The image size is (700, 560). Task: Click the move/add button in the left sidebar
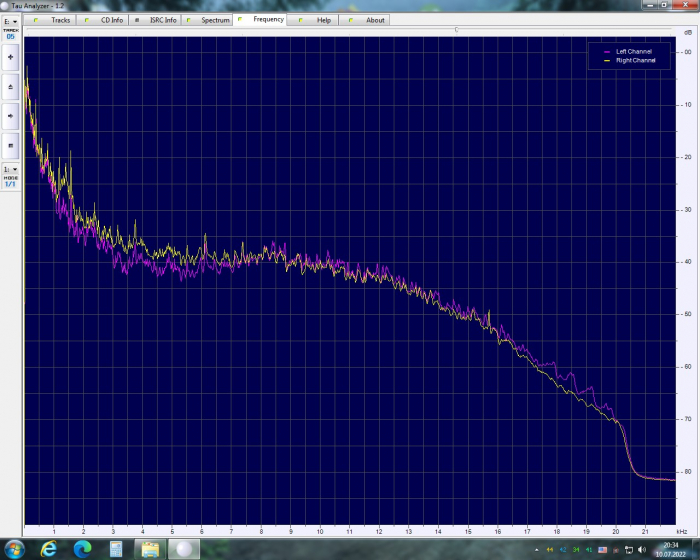(10, 57)
